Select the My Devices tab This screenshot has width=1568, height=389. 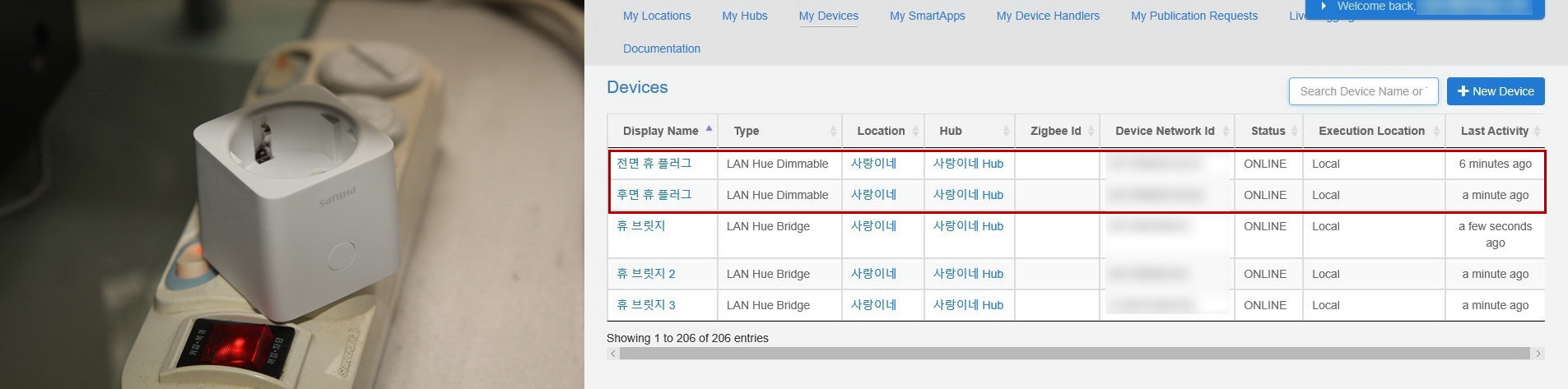point(828,16)
